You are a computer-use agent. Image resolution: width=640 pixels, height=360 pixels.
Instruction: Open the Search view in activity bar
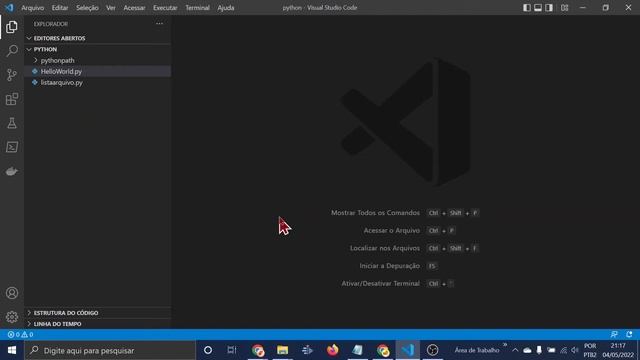[12, 51]
